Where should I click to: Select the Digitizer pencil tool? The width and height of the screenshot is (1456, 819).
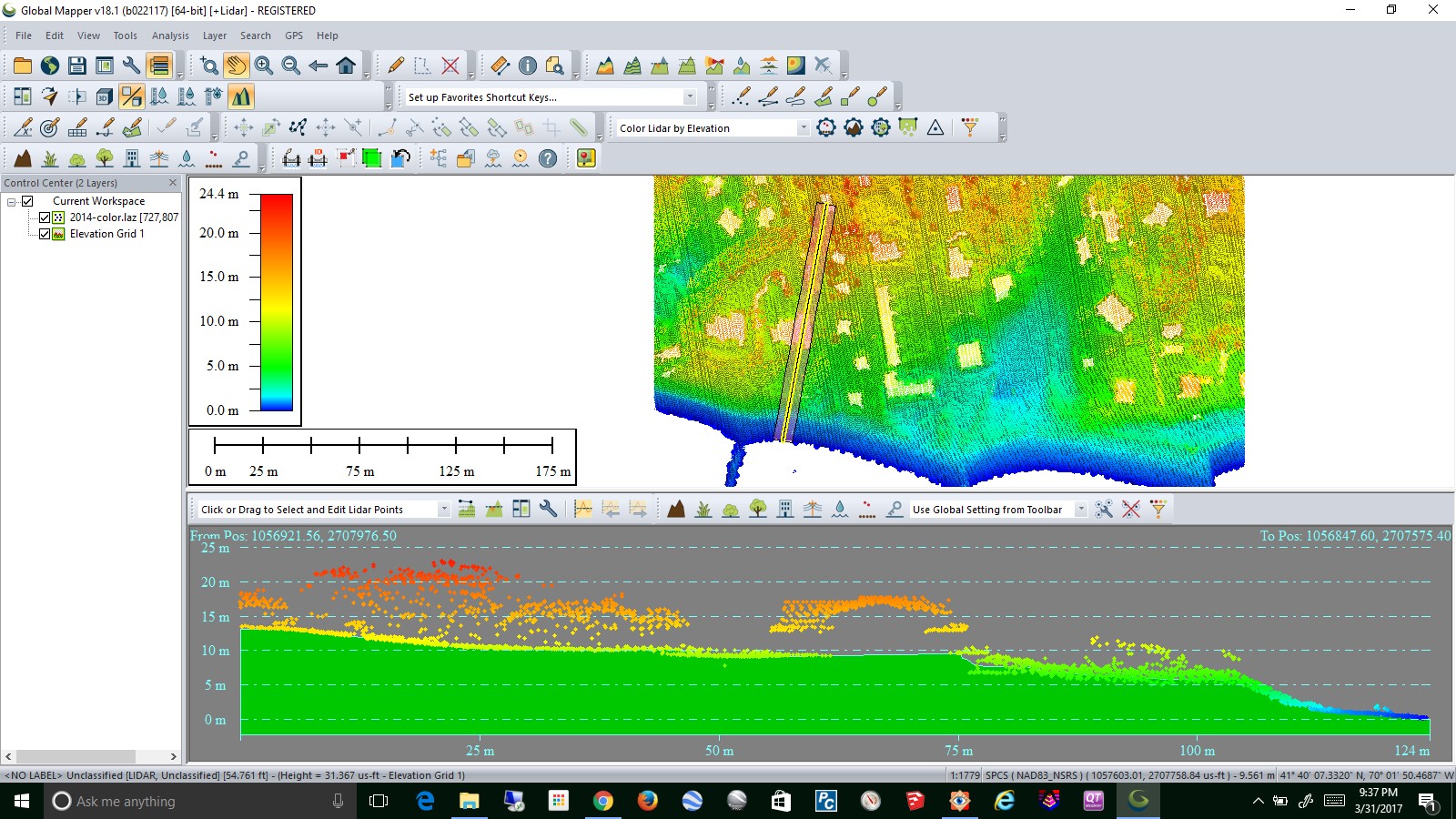point(396,66)
